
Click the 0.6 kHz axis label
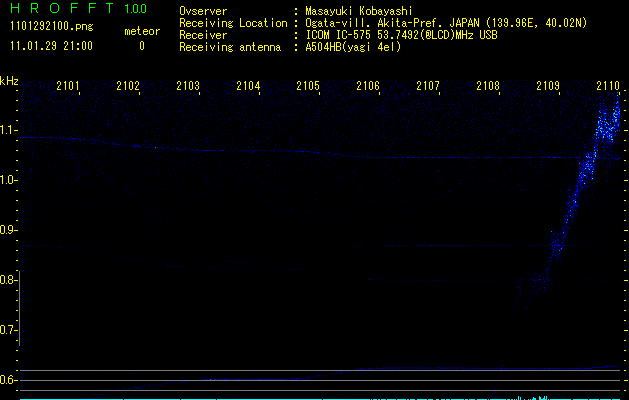pyautogui.click(x=7, y=380)
